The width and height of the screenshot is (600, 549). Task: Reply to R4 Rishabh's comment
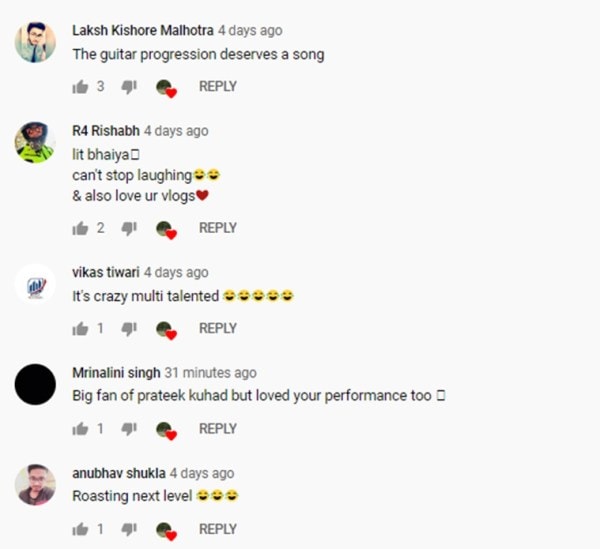(x=217, y=228)
